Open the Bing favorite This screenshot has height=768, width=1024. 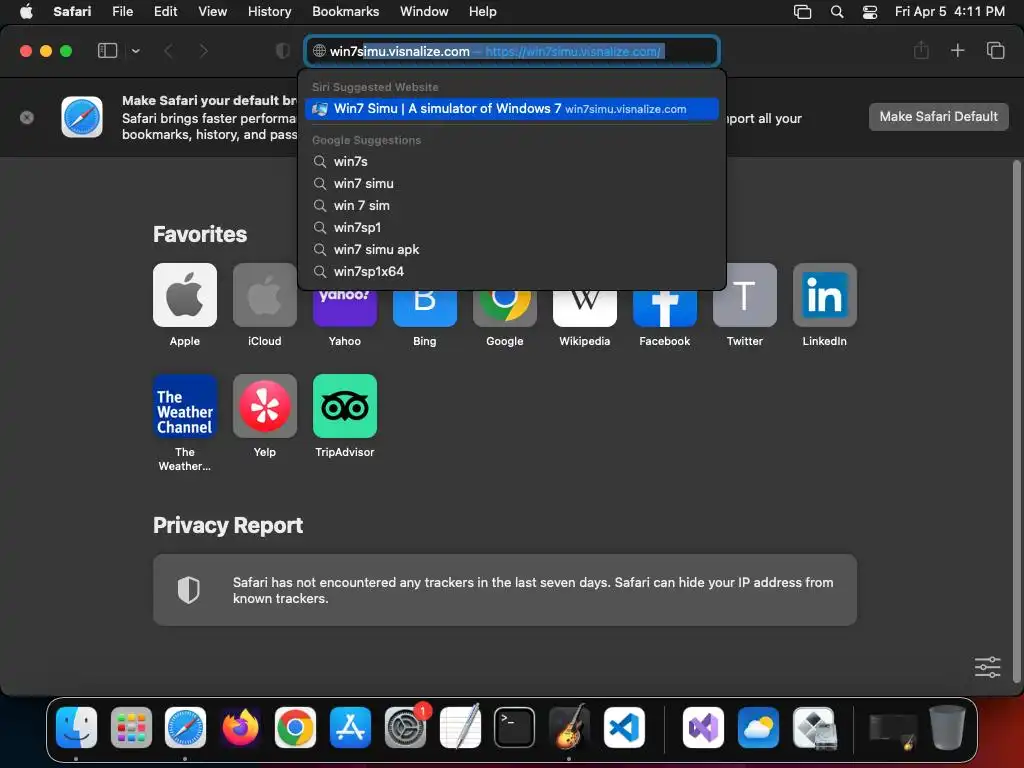pyautogui.click(x=424, y=308)
